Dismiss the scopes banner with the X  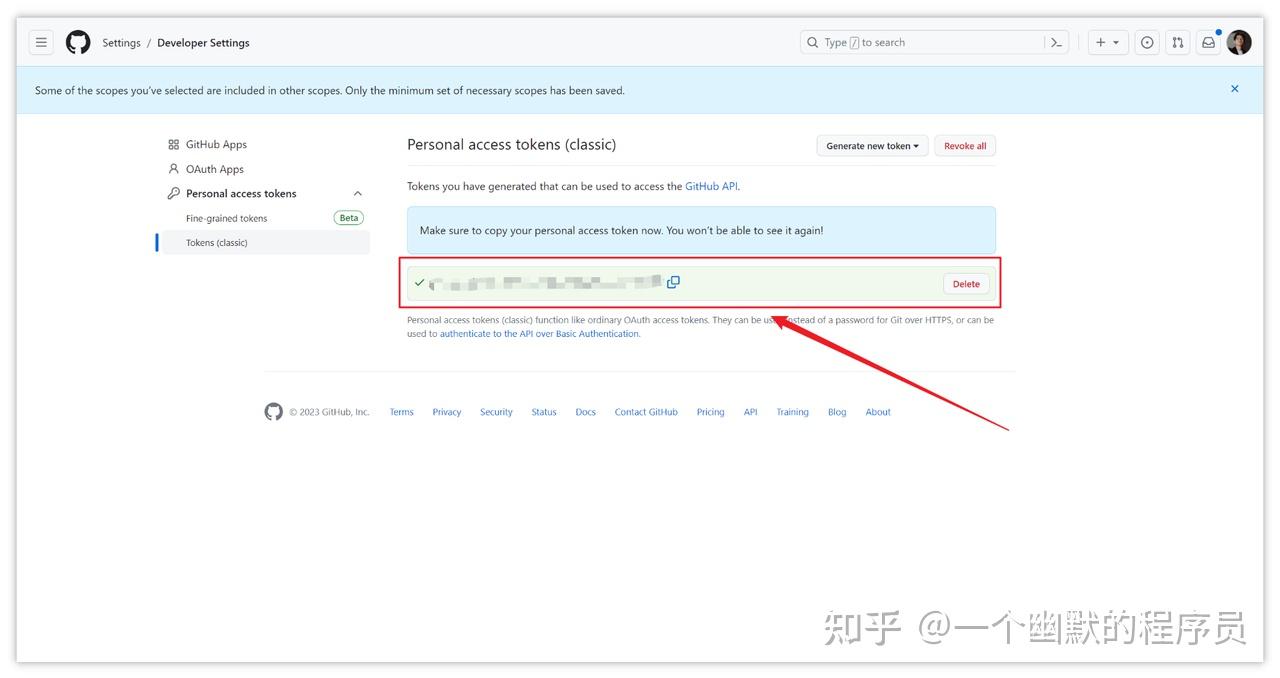click(x=1234, y=88)
